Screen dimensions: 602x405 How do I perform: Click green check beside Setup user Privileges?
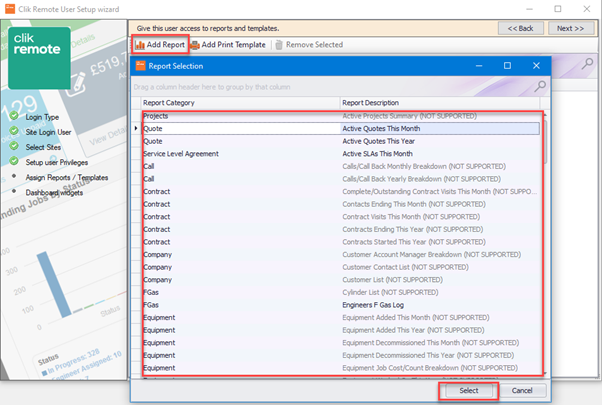pyautogui.click(x=14, y=161)
